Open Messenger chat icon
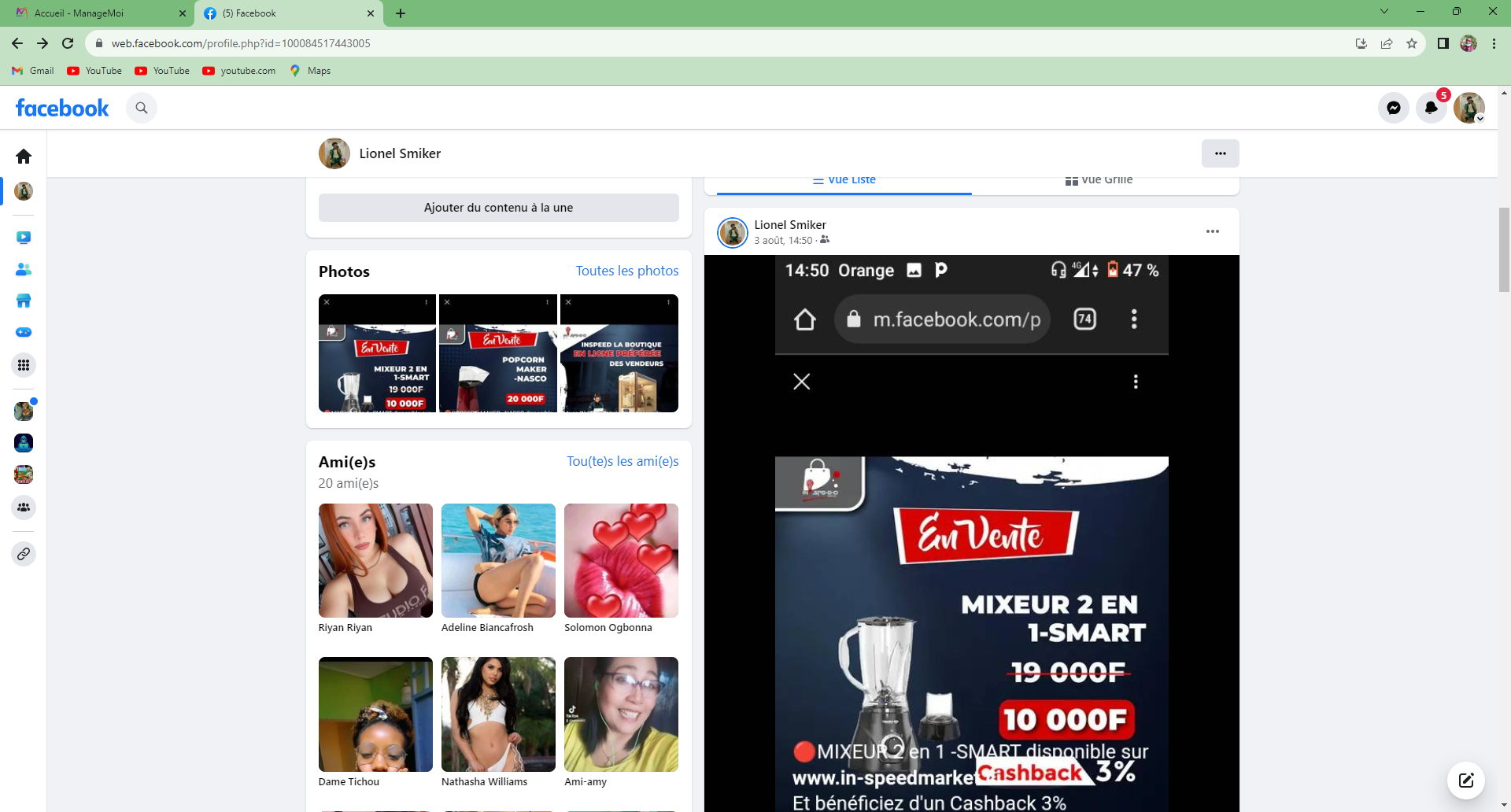 (x=1393, y=108)
